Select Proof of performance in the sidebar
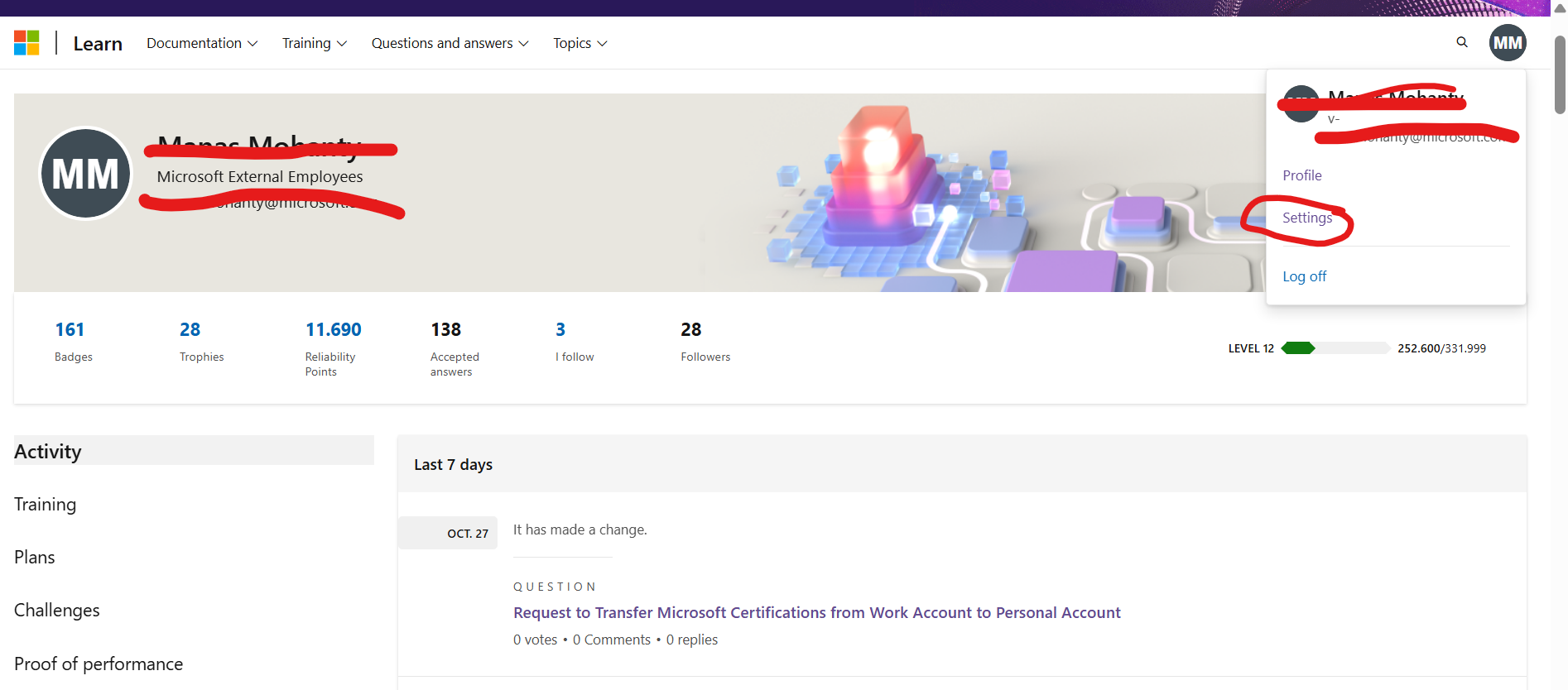The height and width of the screenshot is (690, 1568). (x=99, y=664)
